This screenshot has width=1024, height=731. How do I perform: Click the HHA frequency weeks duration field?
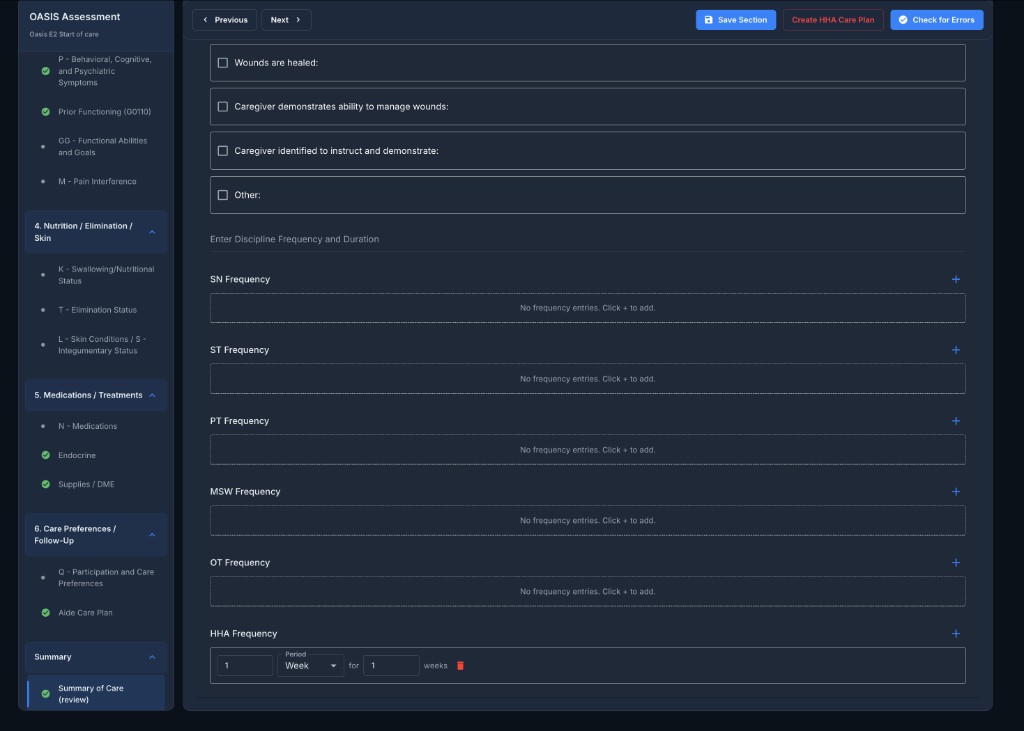391,666
